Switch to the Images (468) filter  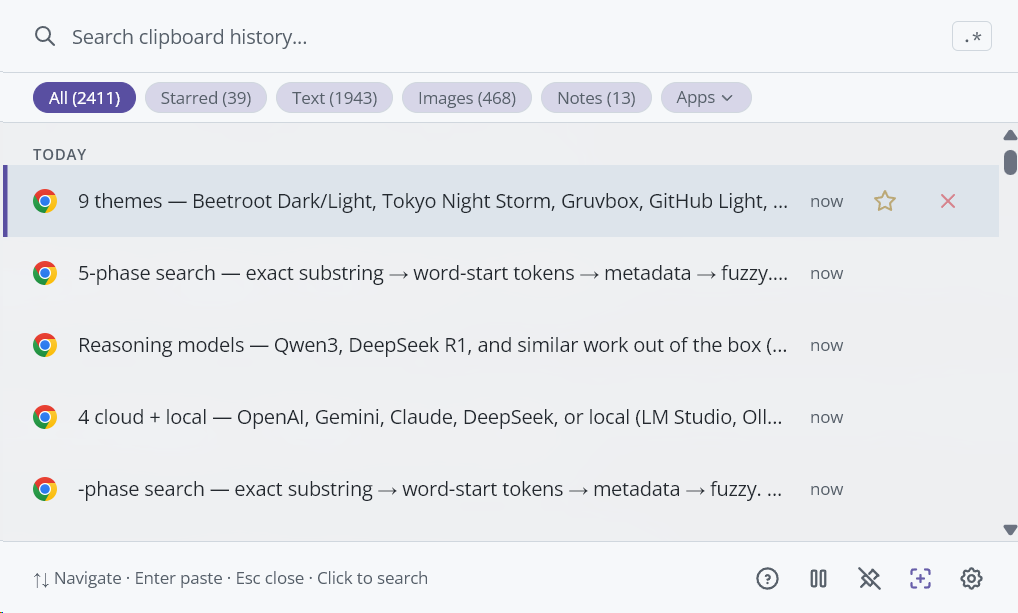[466, 98]
